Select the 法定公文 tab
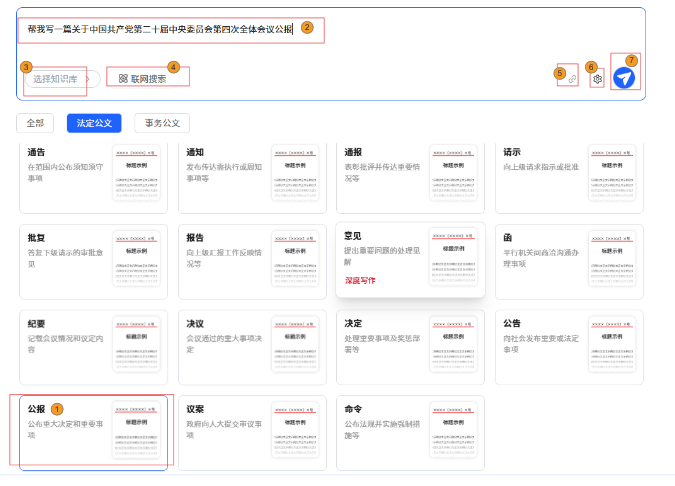 (94, 123)
